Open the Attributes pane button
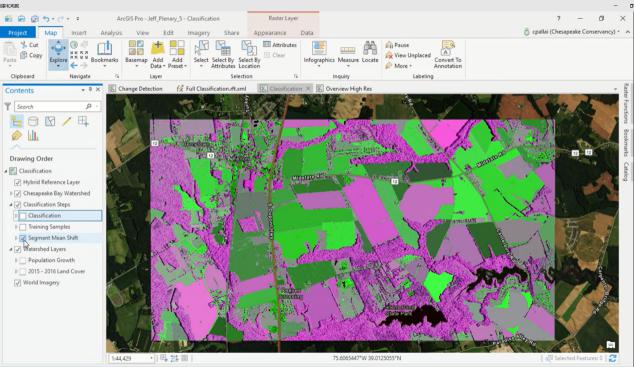The width and height of the screenshot is (634, 367). [x=280, y=45]
